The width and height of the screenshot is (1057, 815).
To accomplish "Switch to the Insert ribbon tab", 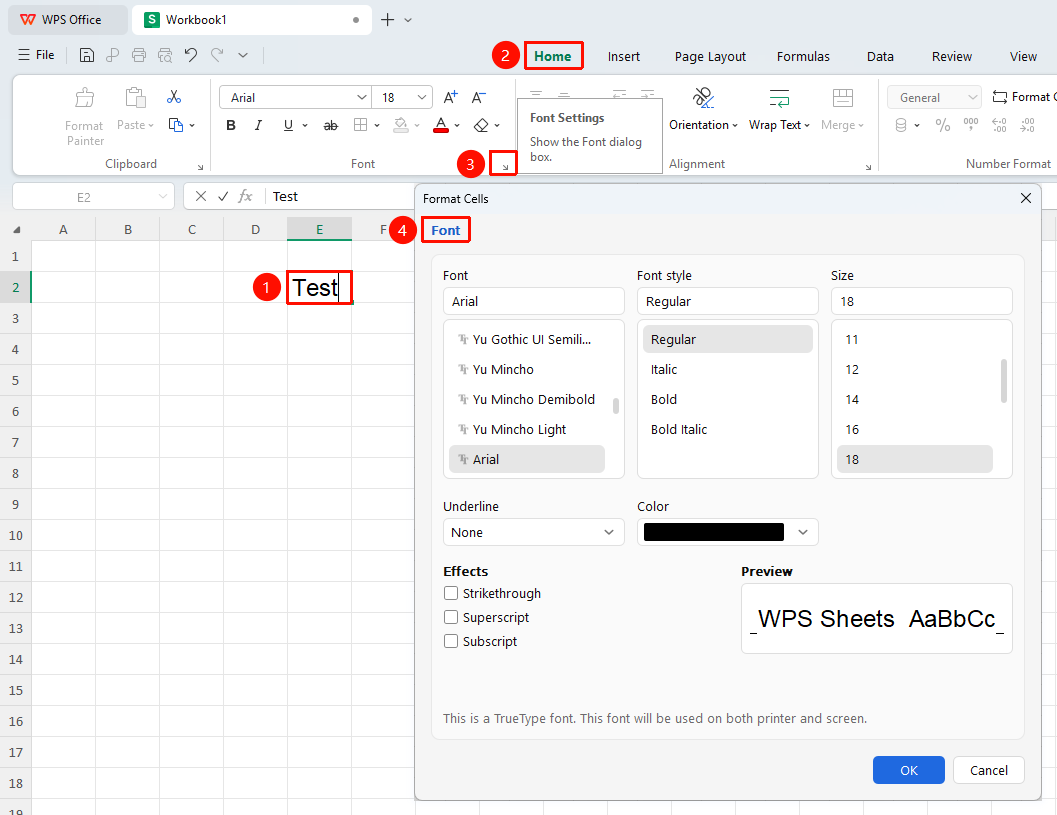I will [x=624, y=57].
